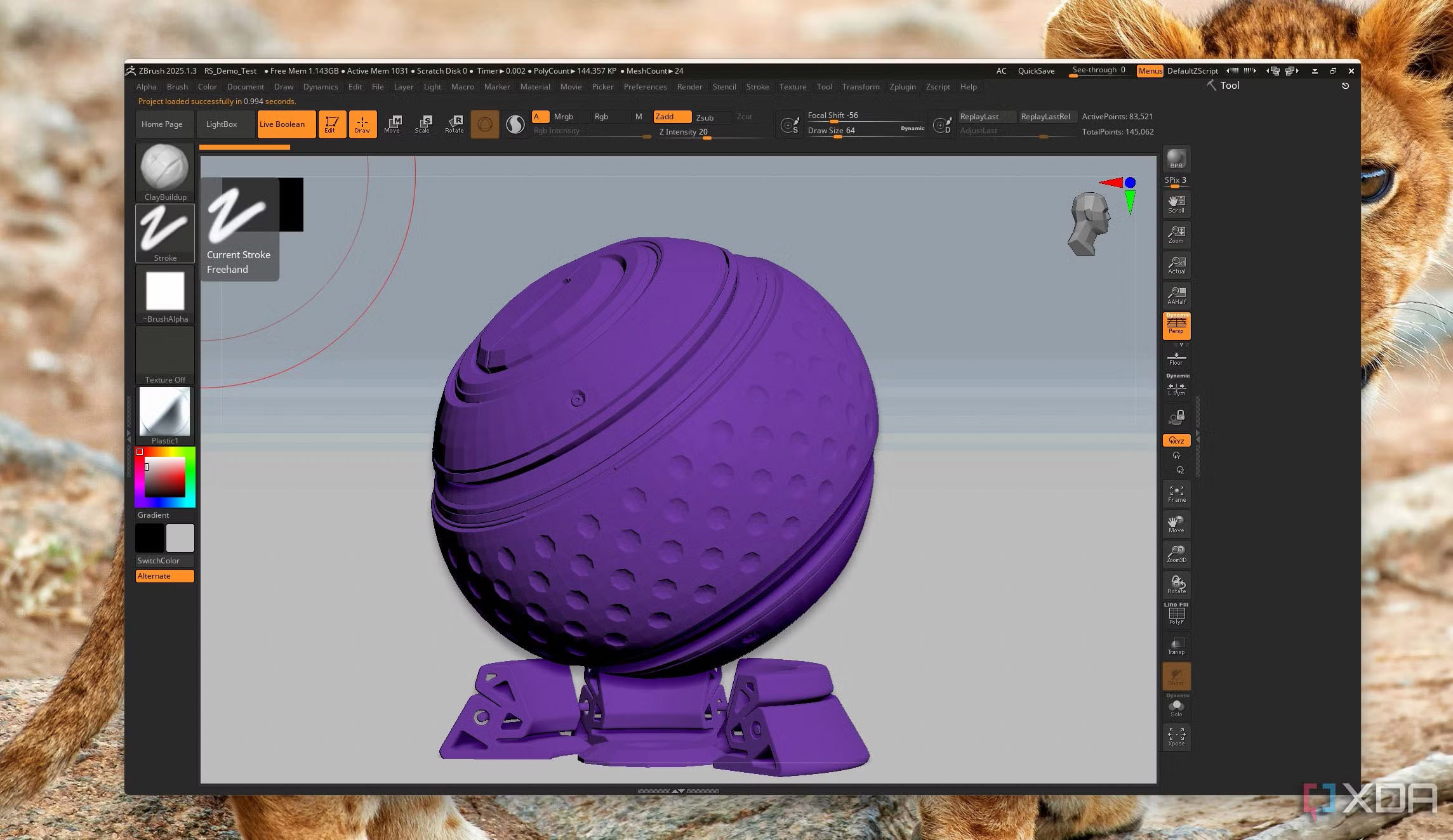This screenshot has width=1453, height=840.
Task: Click the lock camera icon
Action: point(1176,417)
